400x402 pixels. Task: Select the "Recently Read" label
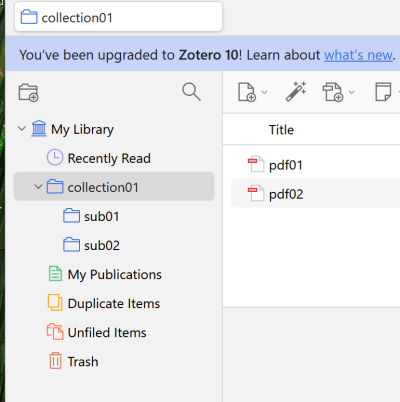pos(109,158)
